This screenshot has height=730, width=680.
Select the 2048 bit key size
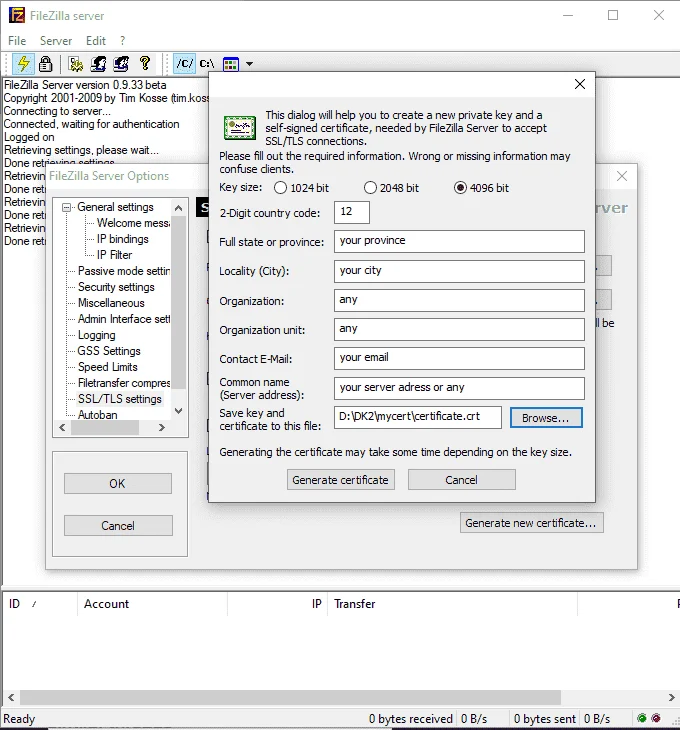pos(370,188)
